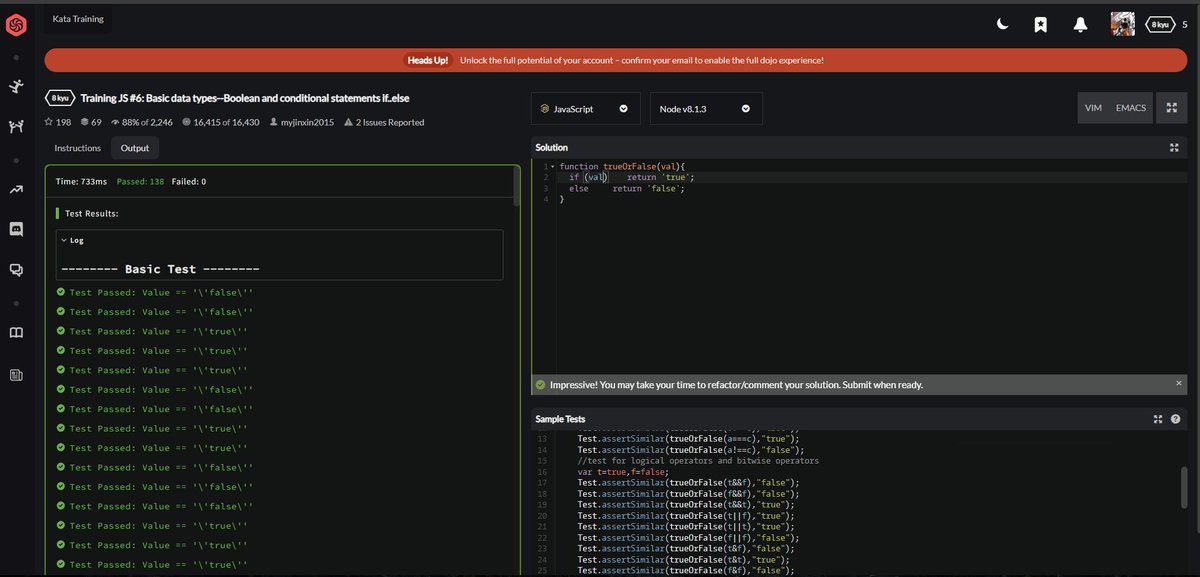
Task: Dismiss the Impressive success message
Action: pos(1178,383)
